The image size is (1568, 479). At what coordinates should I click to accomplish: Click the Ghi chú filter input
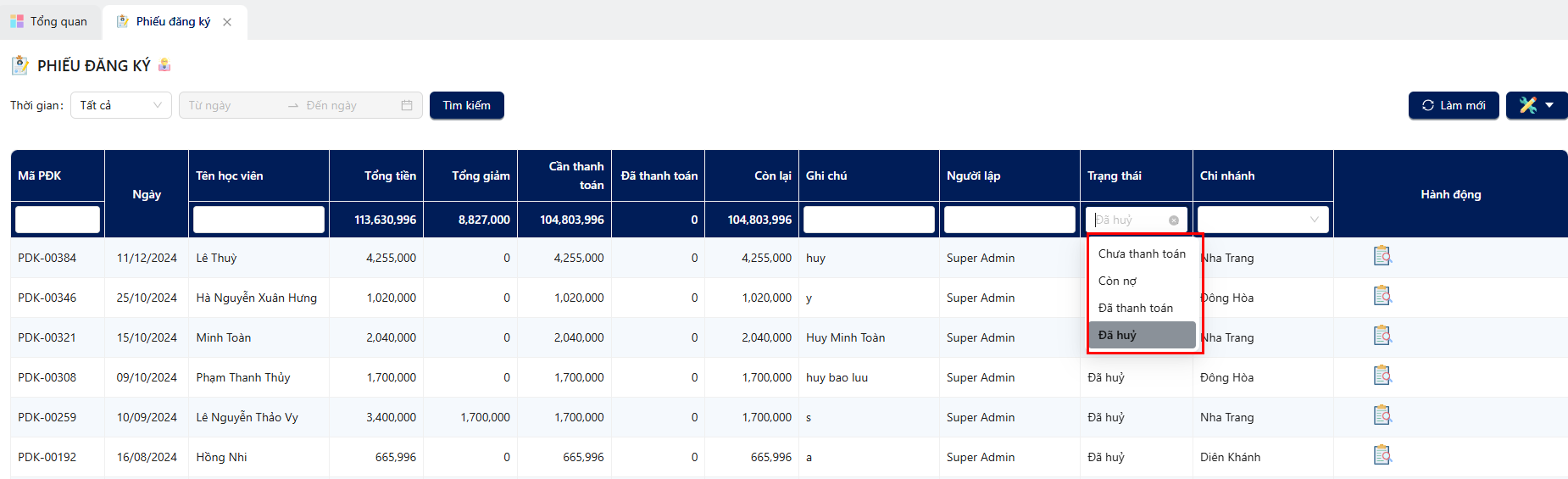(x=869, y=220)
